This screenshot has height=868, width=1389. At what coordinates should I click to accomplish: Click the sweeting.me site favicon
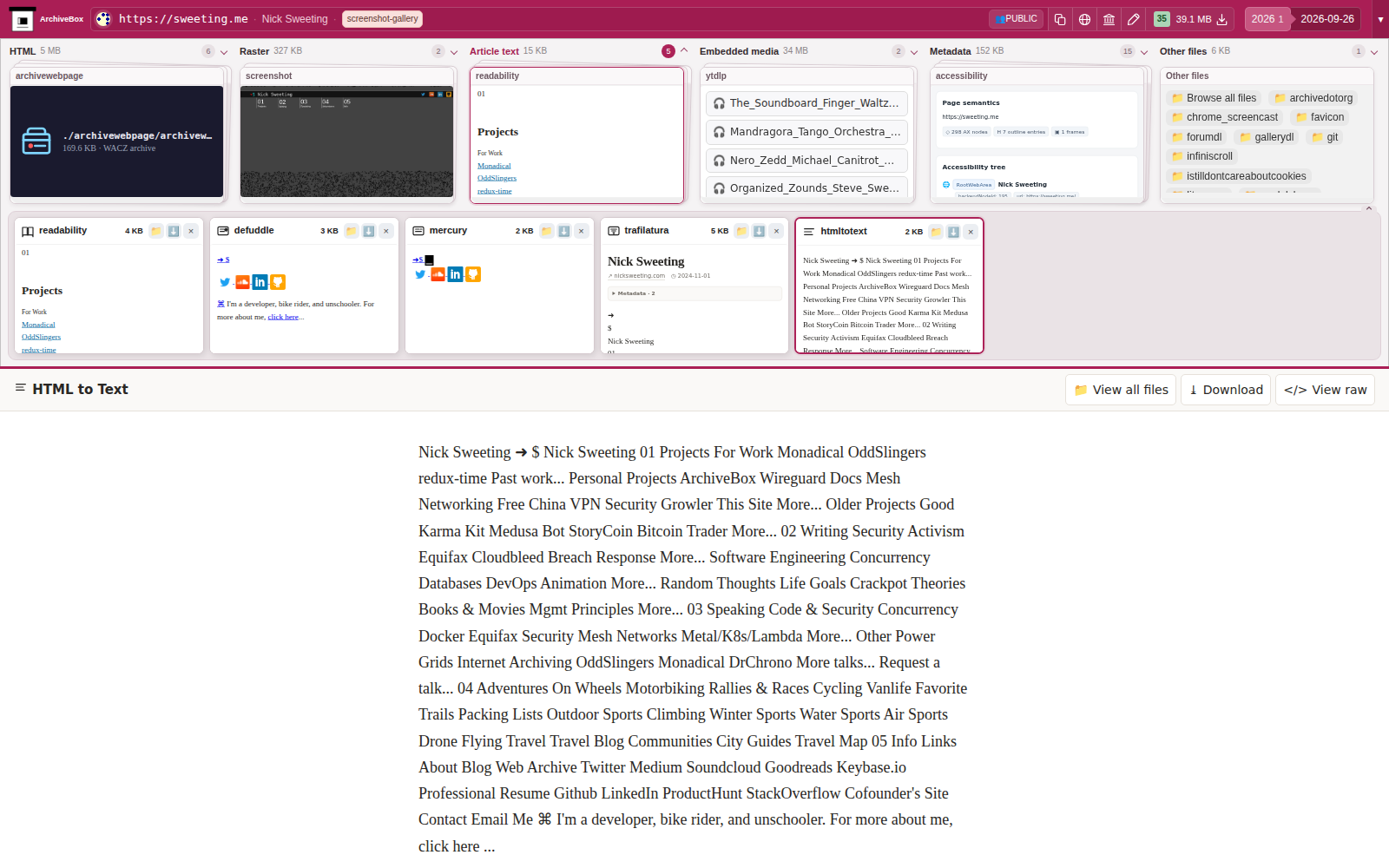tap(103, 19)
